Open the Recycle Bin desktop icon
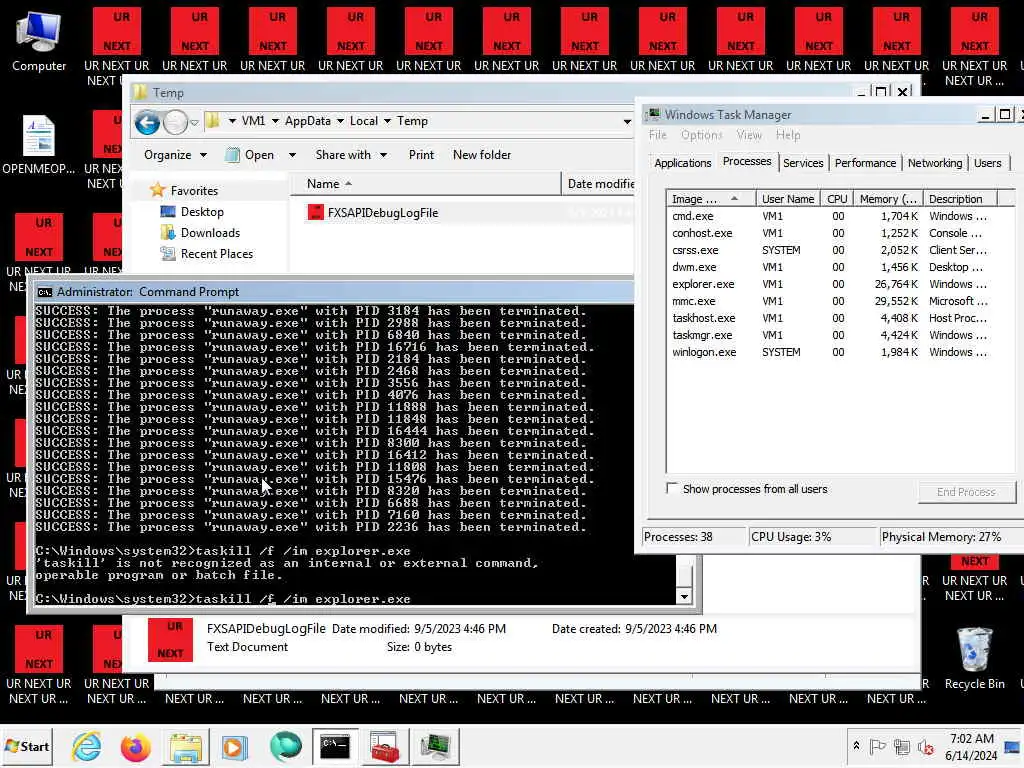1024x768 pixels. click(x=974, y=658)
